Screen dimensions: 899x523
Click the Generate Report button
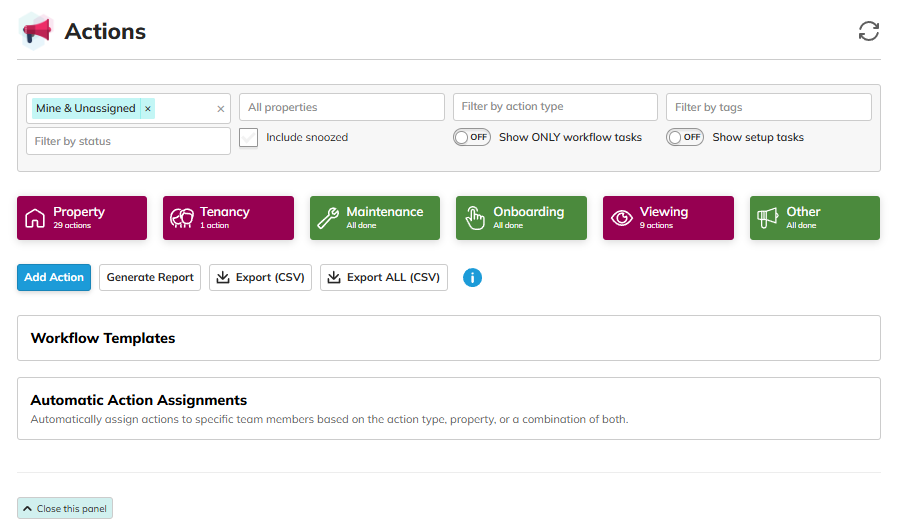(x=150, y=278)
